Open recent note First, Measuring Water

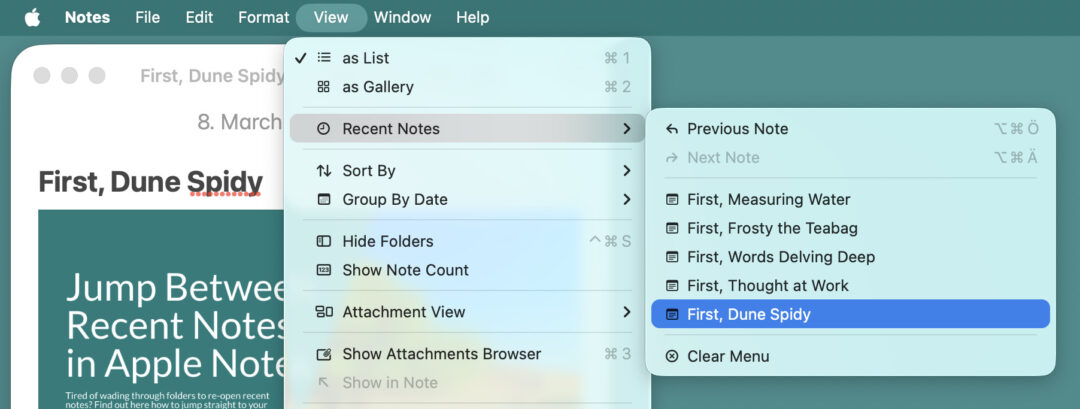point(851,200)
